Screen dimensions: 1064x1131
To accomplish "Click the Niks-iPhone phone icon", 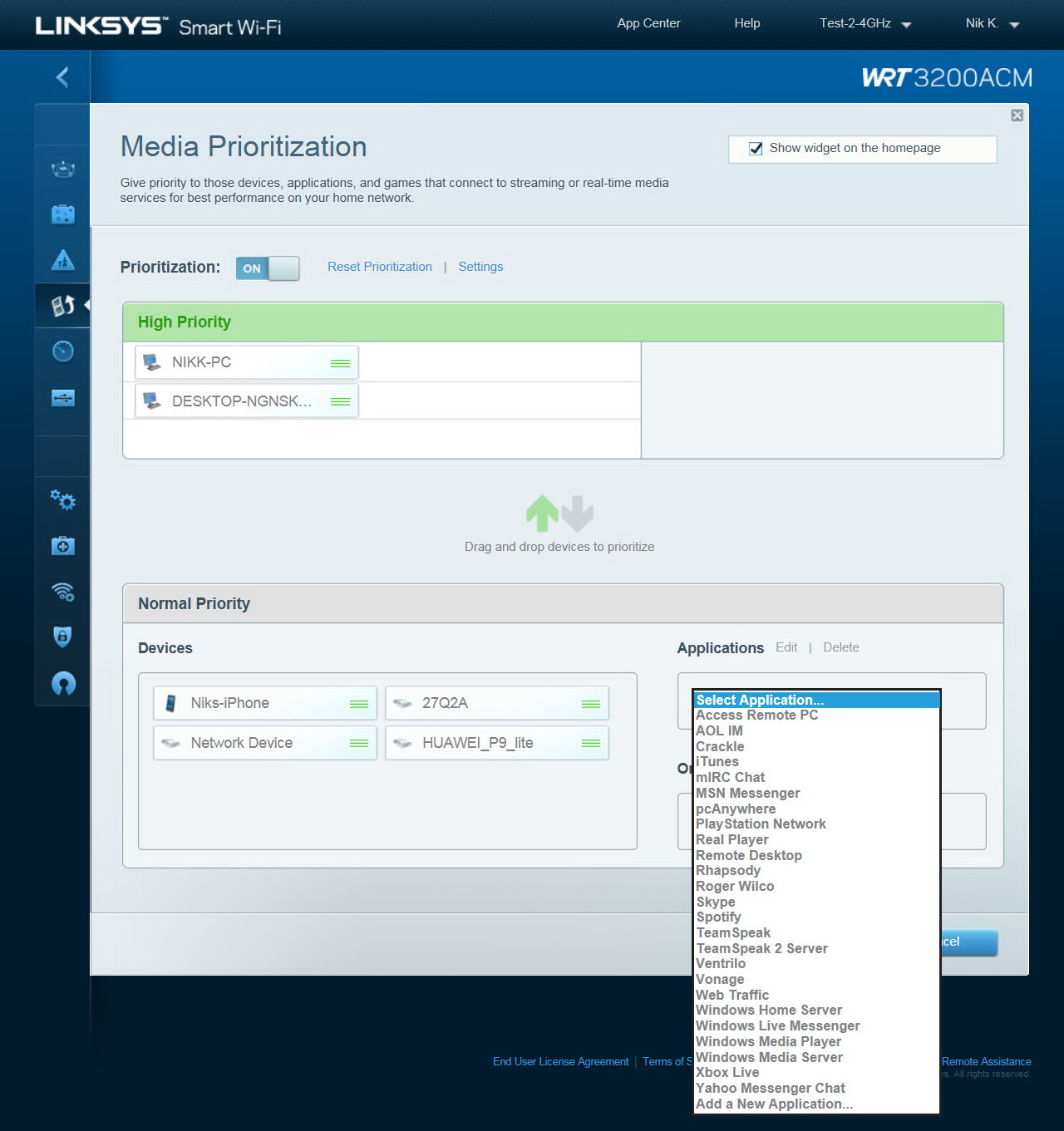I will pyautogui.click(x=170, y=703).
